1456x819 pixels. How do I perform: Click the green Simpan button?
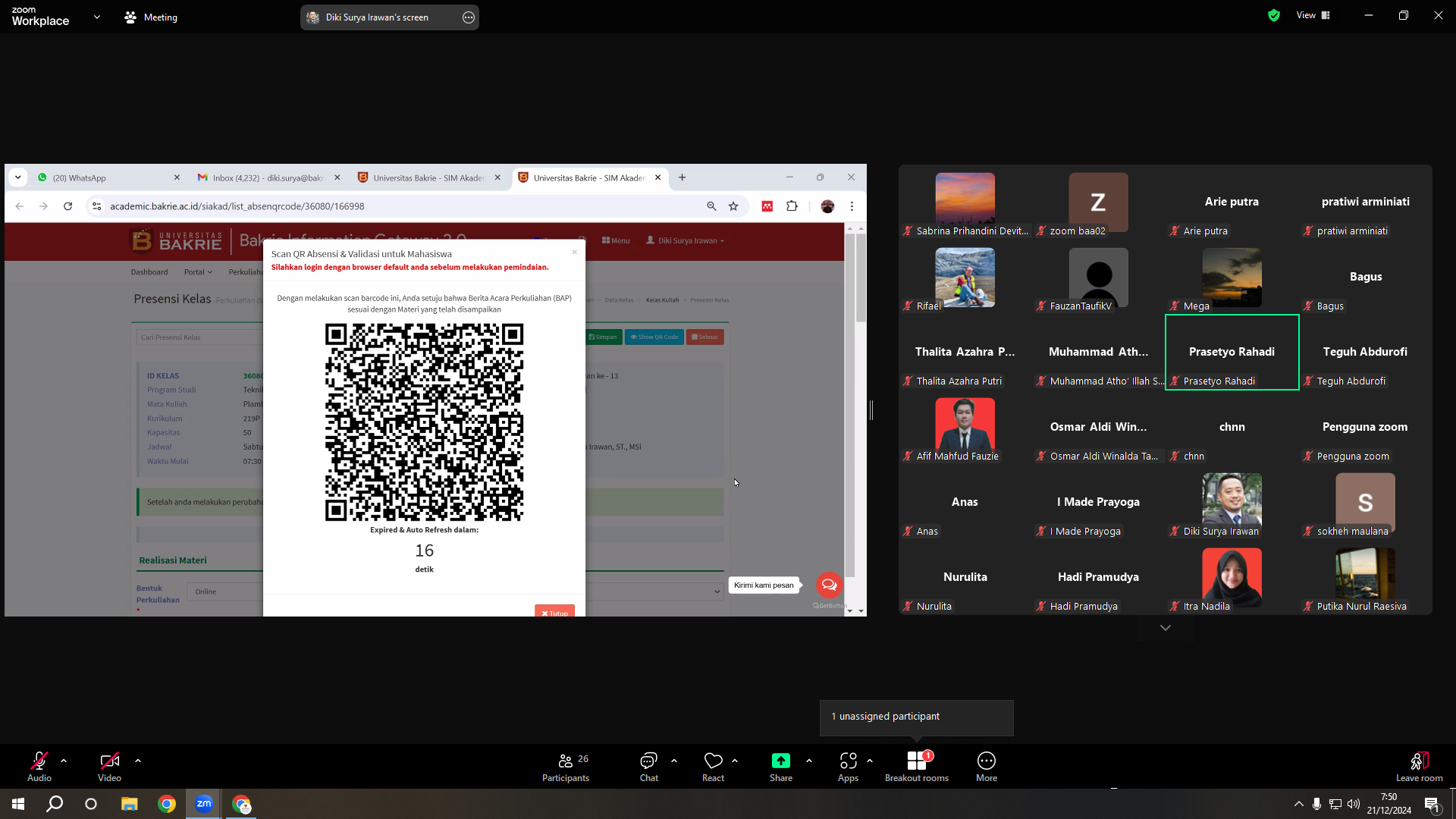[603, 337]
